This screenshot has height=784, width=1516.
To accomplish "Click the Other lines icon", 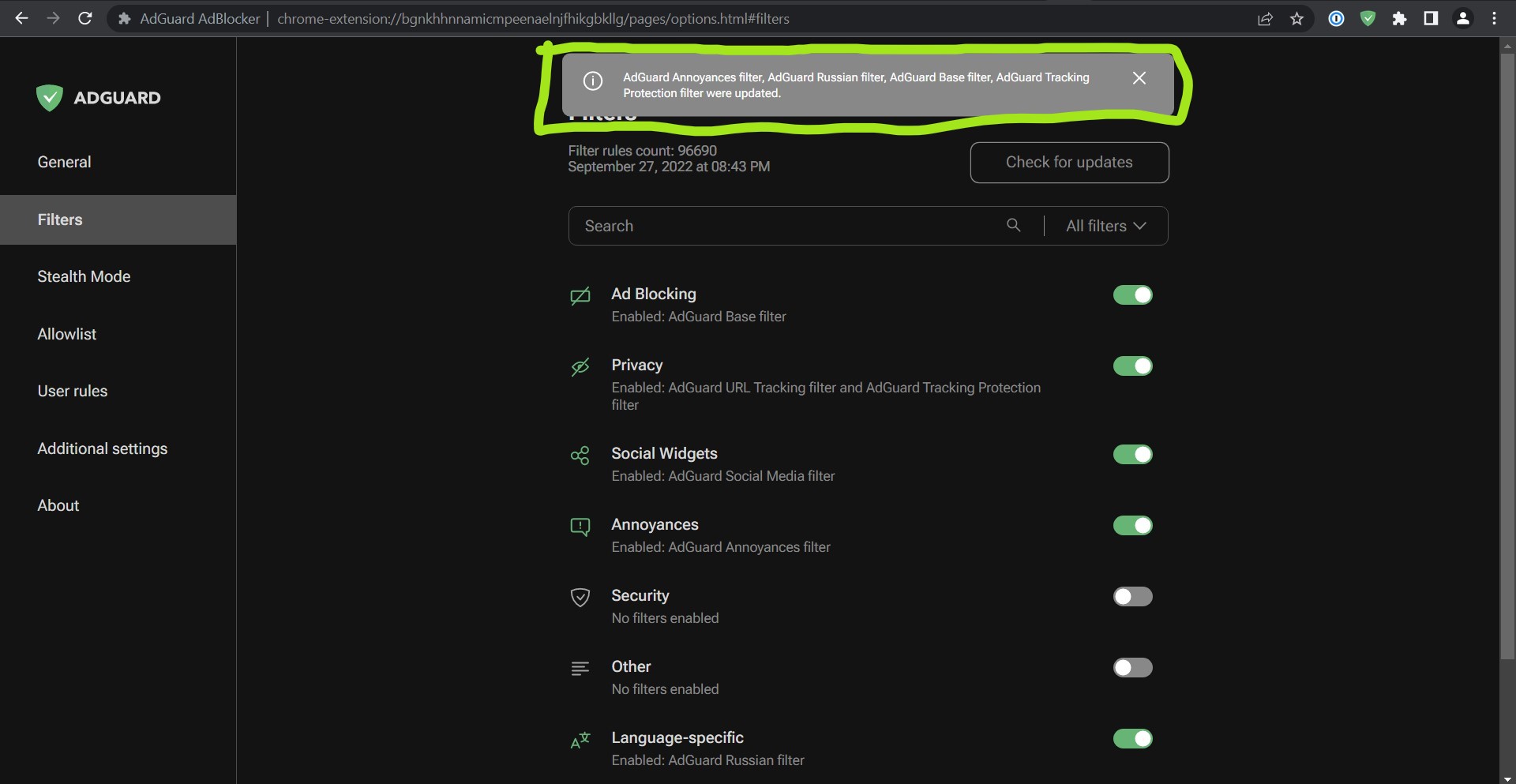I will [580, 669].
